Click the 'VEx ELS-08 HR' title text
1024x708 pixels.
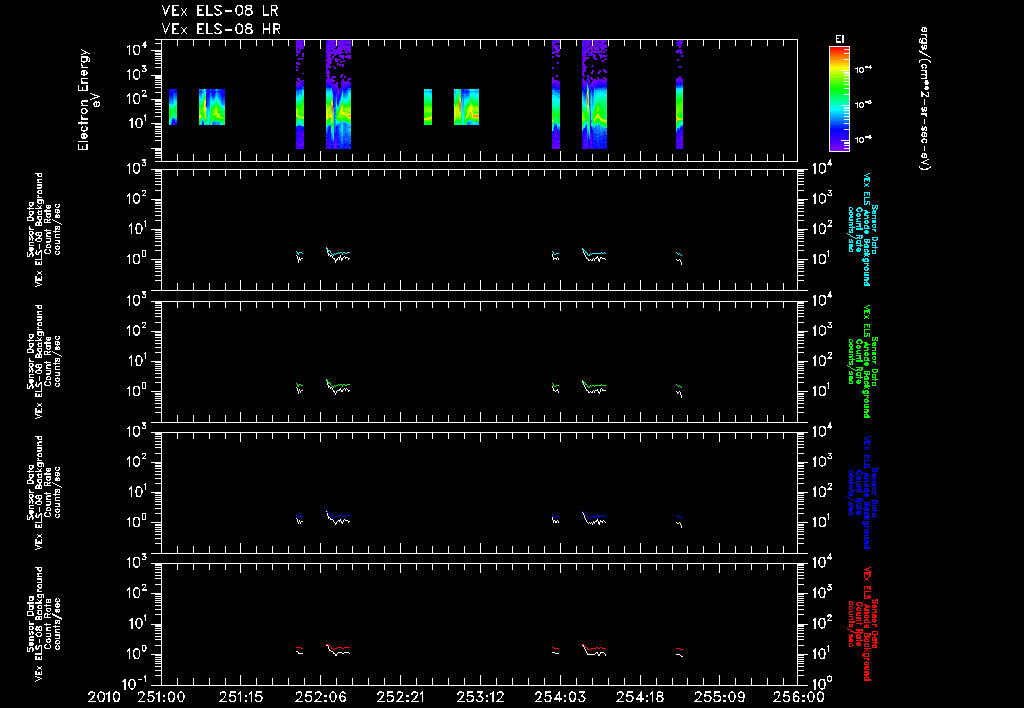click(221, 29)
